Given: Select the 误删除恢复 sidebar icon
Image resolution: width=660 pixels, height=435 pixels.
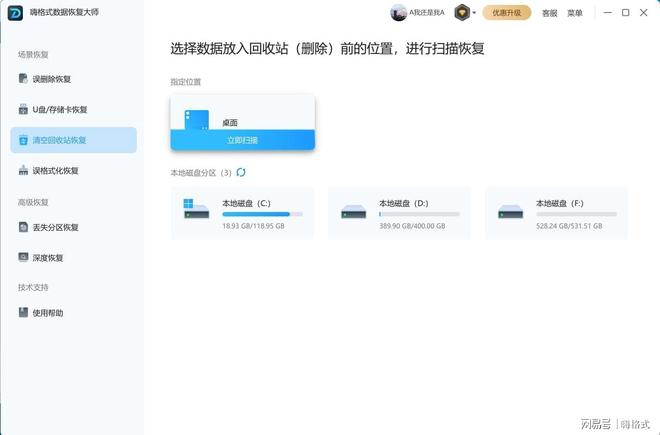Looking at the screenshot, I should [x=23, y=78].
